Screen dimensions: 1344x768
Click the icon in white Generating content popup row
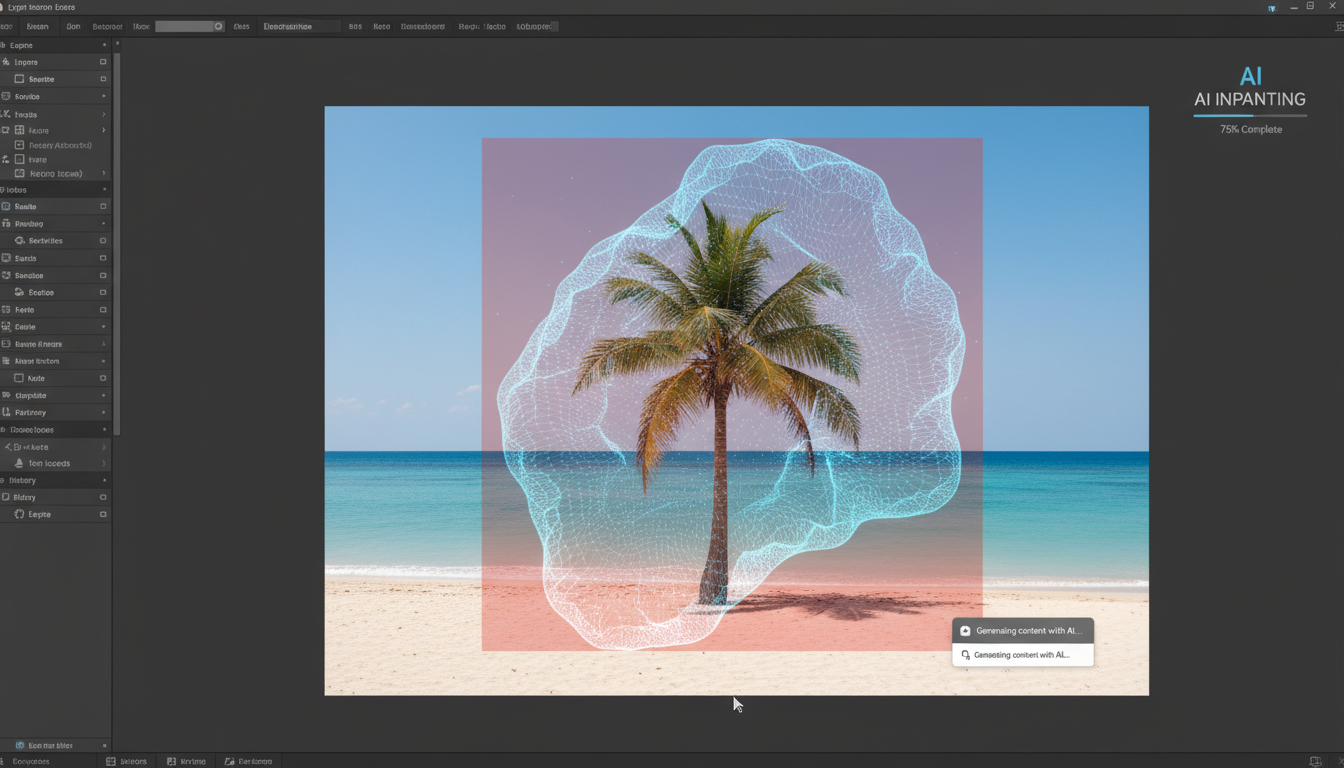[965, 655]
